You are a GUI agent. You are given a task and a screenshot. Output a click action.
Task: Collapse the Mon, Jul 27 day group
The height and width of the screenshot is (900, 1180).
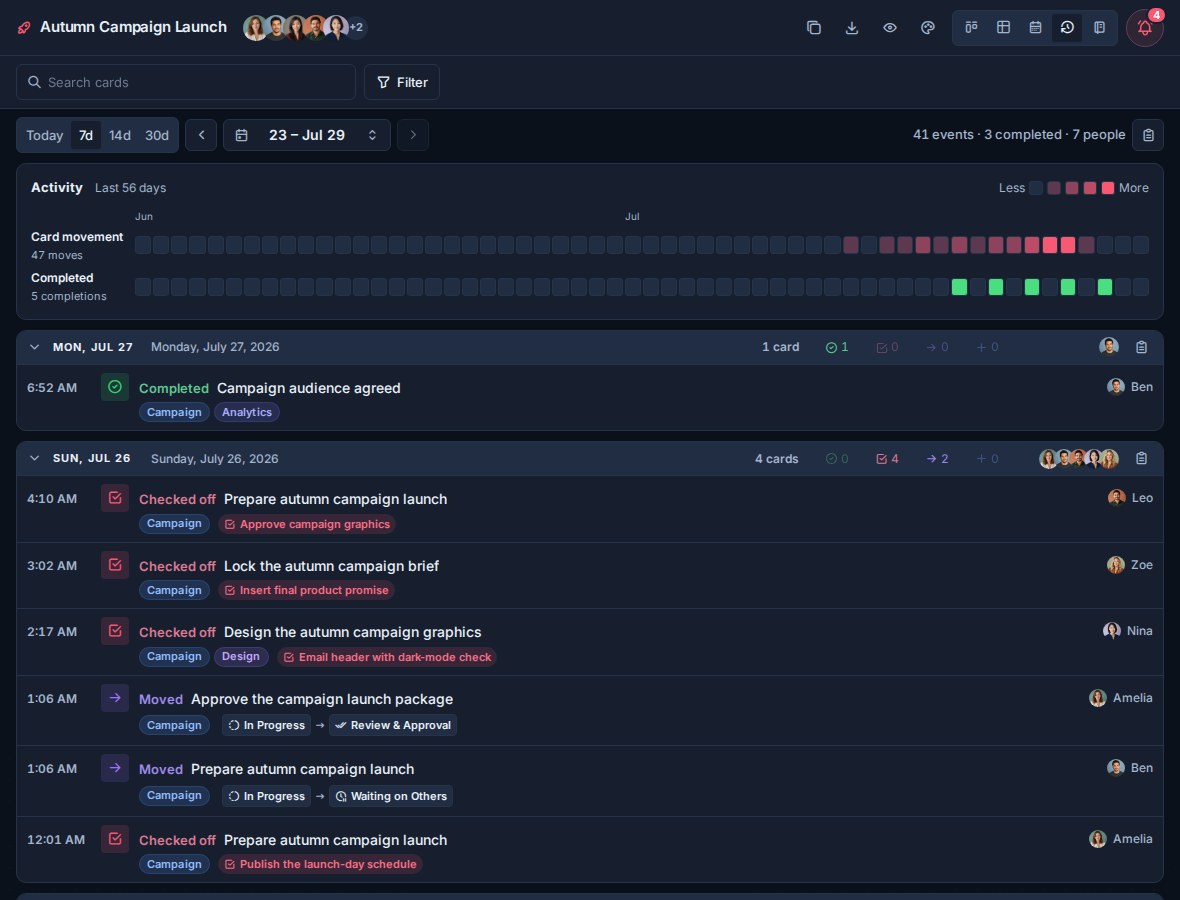pyautogui.click(x=34, y=347)
